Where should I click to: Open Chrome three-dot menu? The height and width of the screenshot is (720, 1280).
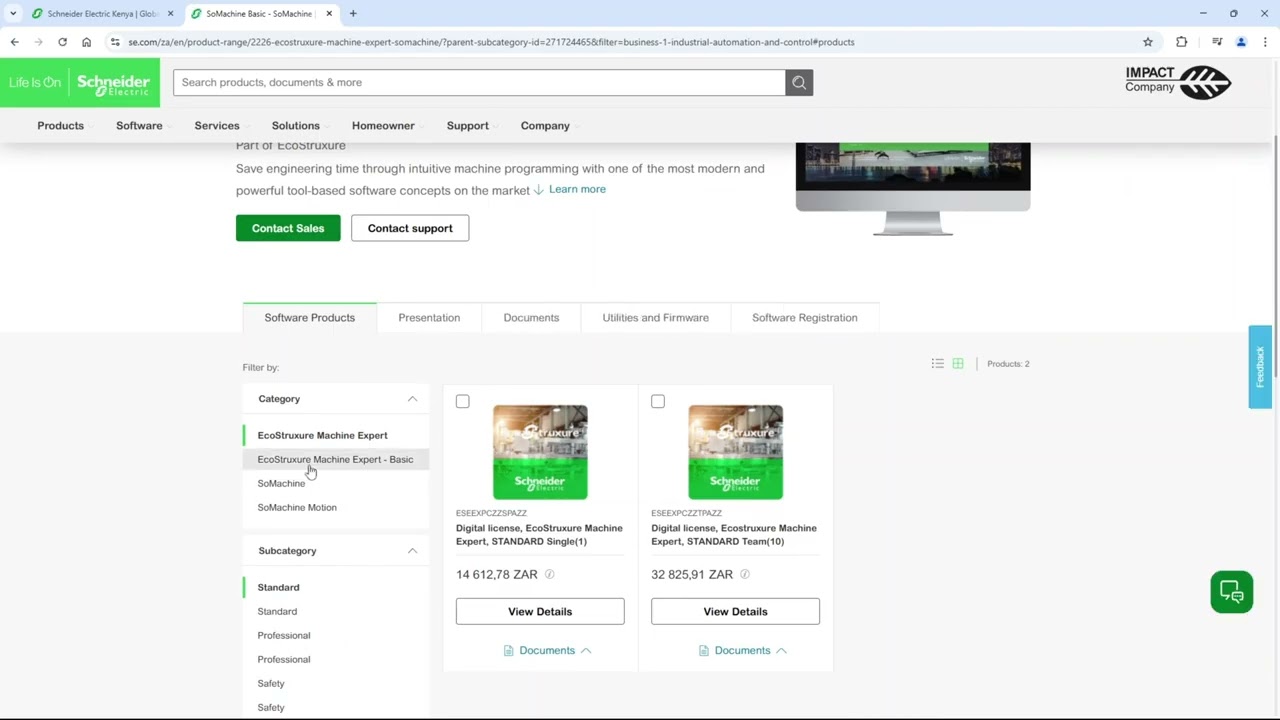(1265, 42)
